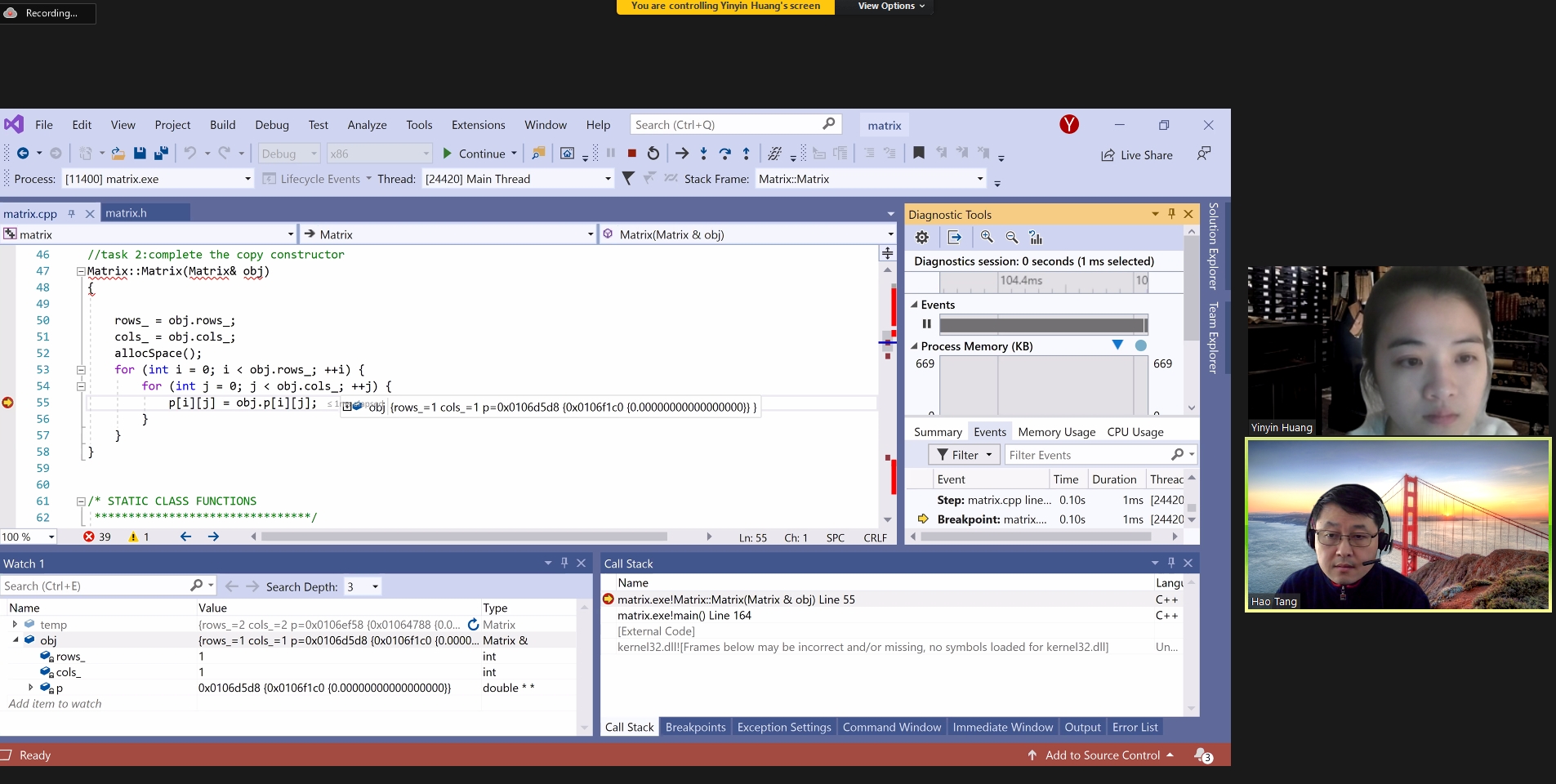Switch to the Memory Usage tab
The image size is (1556, 784).
point(1056,432)
